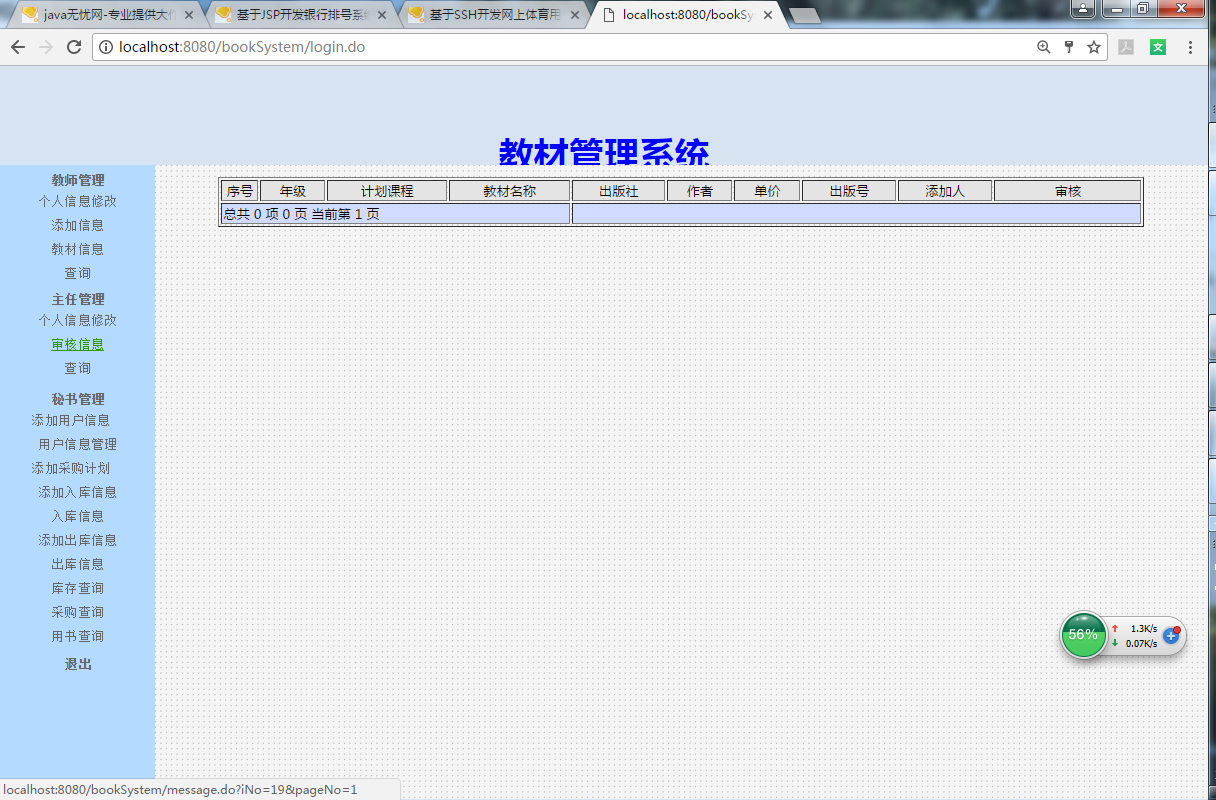The height and width of the screenshot is (800, 1216).
Task: Open 采购查询 link
Action: point(78,612)
